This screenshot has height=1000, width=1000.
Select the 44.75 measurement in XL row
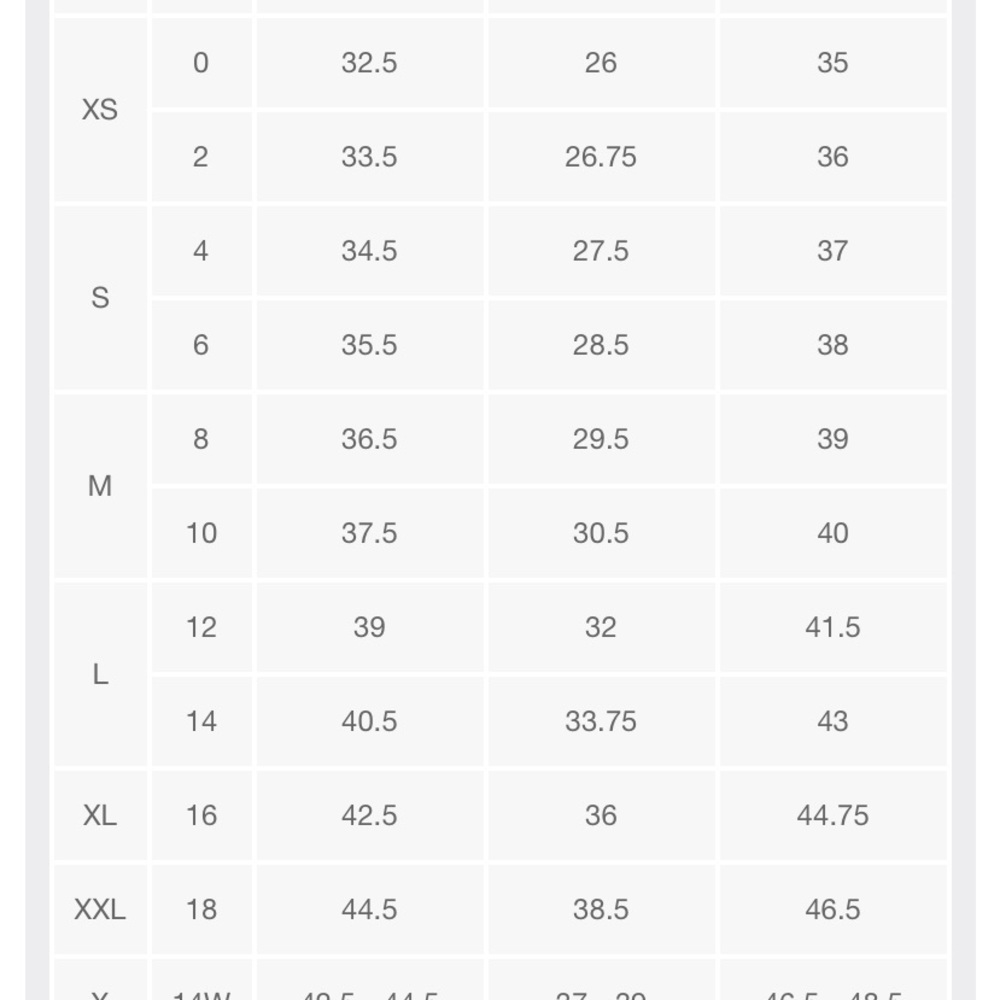pyautogui.click(x=832, y=815)
